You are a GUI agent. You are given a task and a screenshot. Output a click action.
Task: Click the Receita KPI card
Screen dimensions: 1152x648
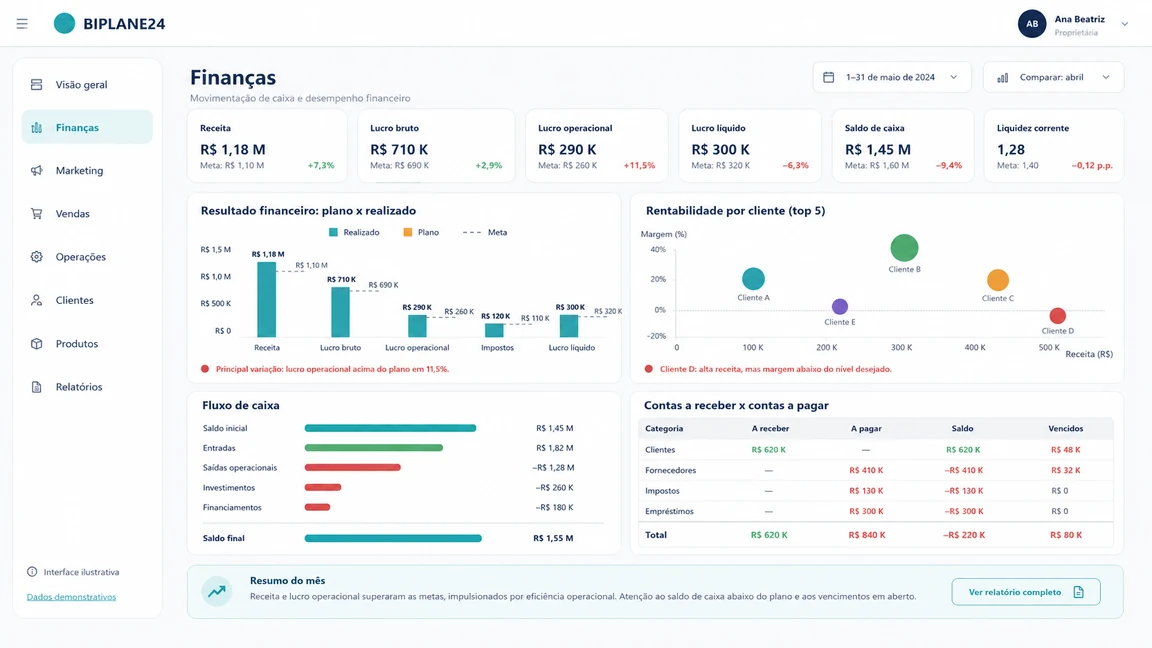267,145
